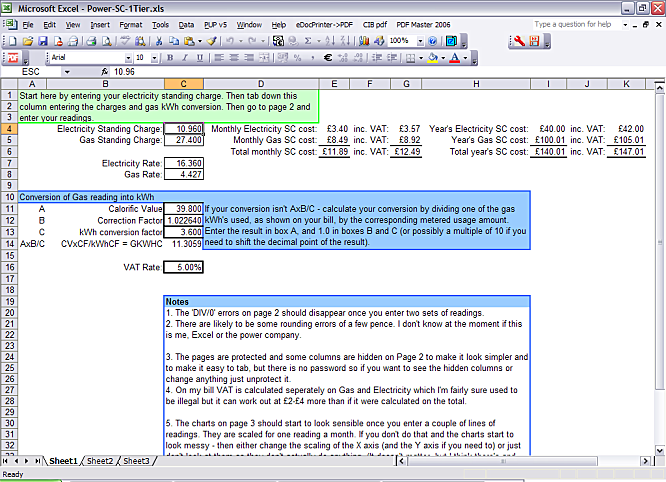
Task: Click the Print icon
Action: 91,41
